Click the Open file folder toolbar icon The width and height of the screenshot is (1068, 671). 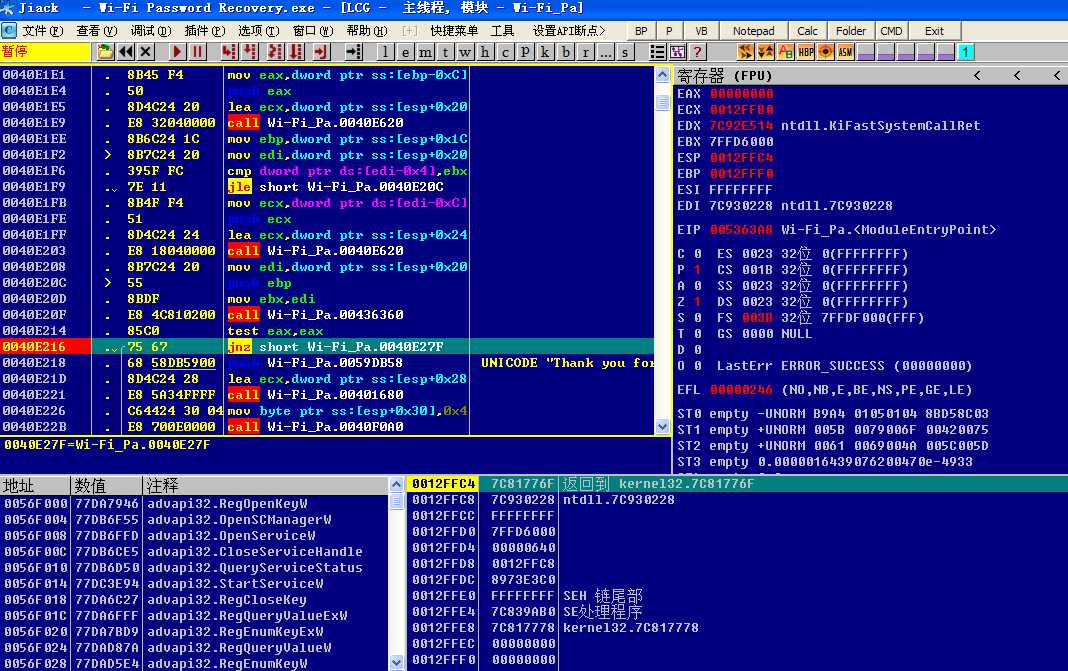pyautogui.click(x=106, y=52)
